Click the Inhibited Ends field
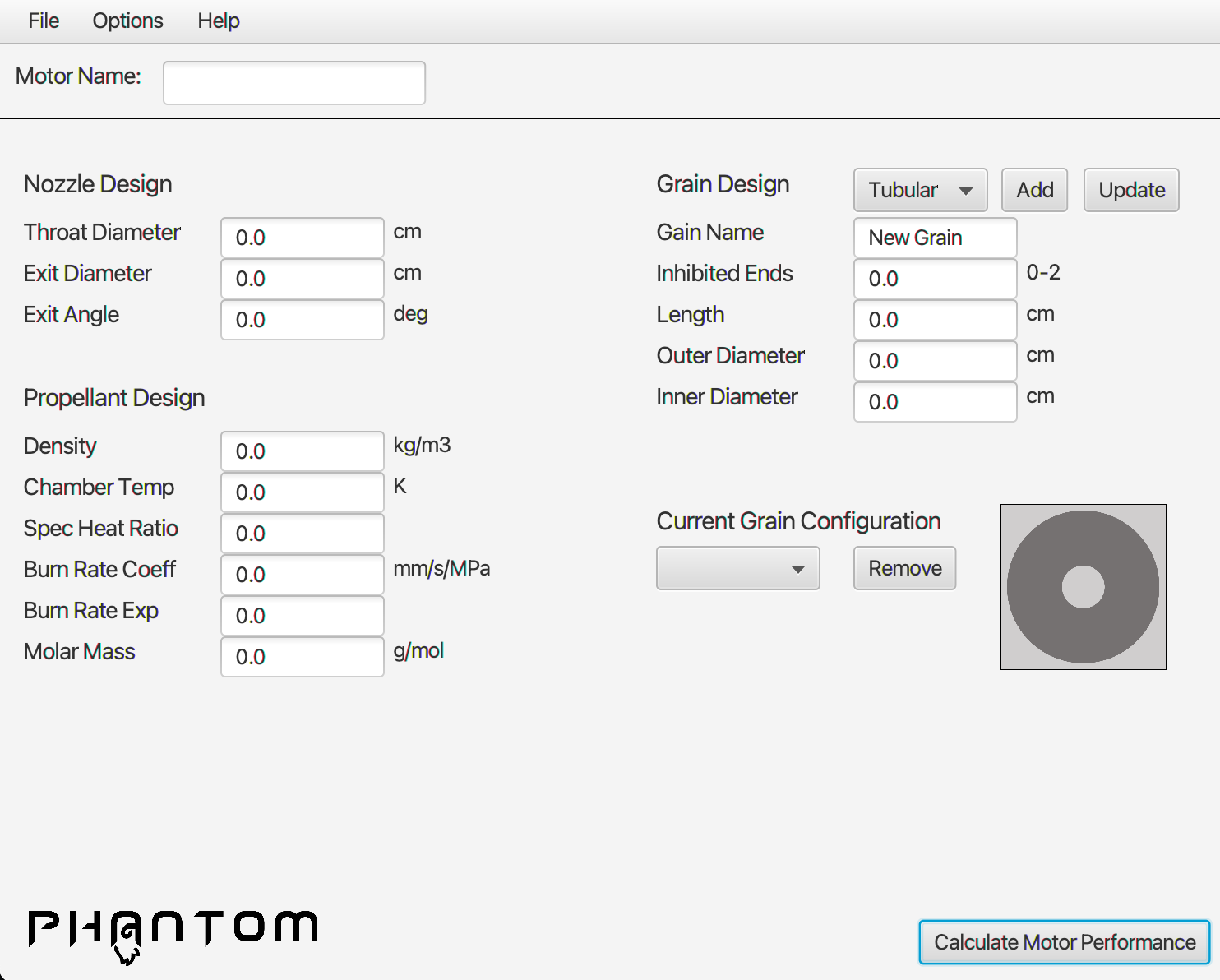Viewport: 1220px width, 980px height. 936,279
